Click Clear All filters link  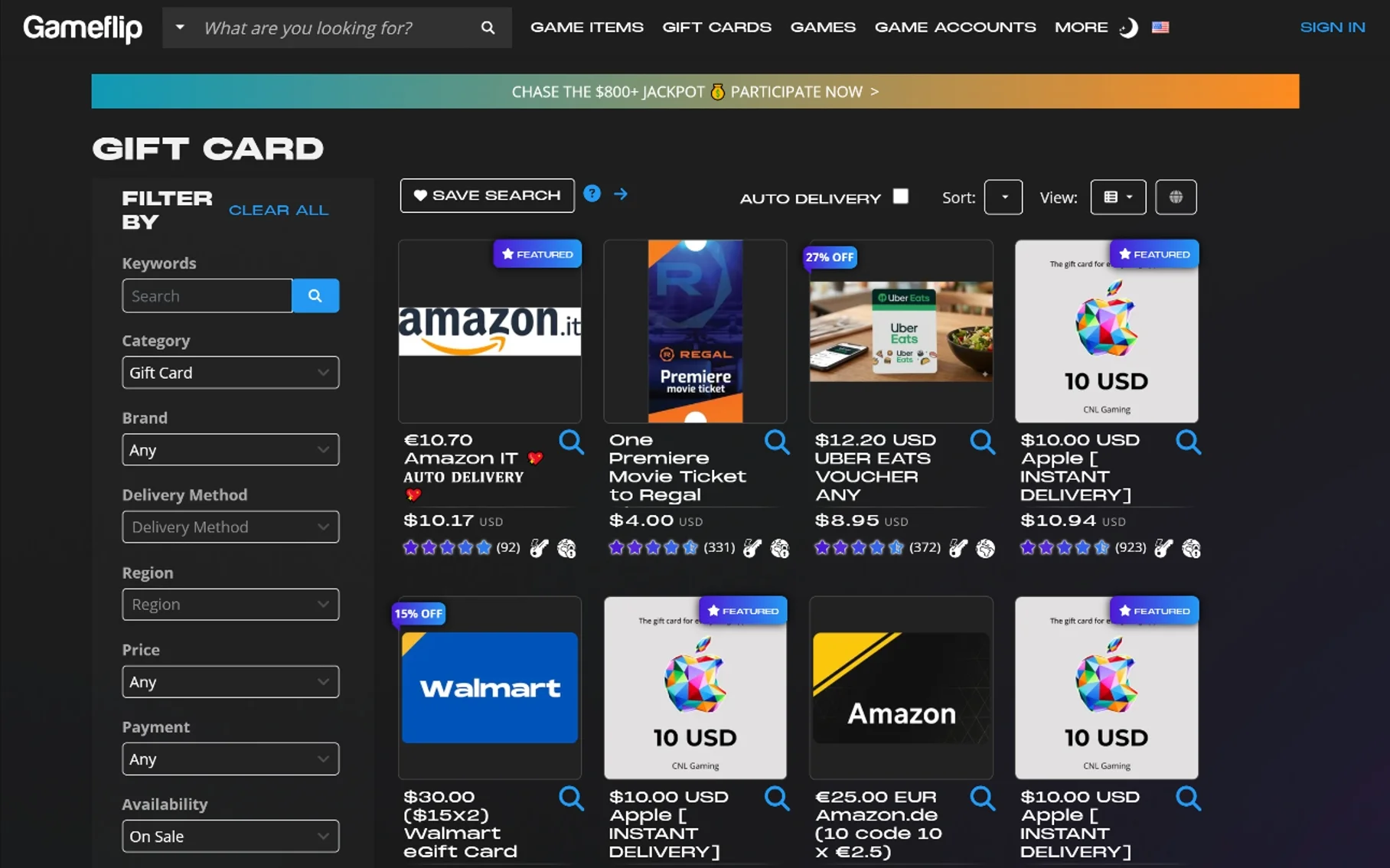(x=279, y=210)
